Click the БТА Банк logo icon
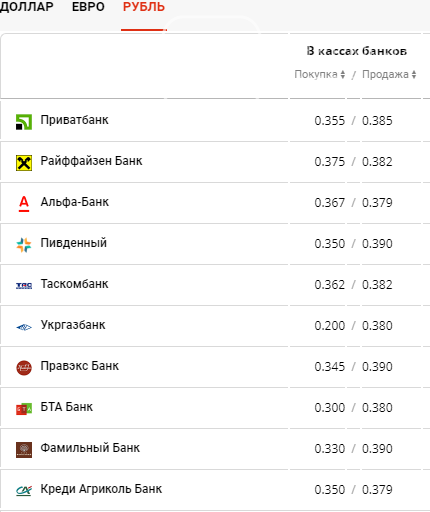Viewport: 430px width, 512px height. [x=24, y=409]
